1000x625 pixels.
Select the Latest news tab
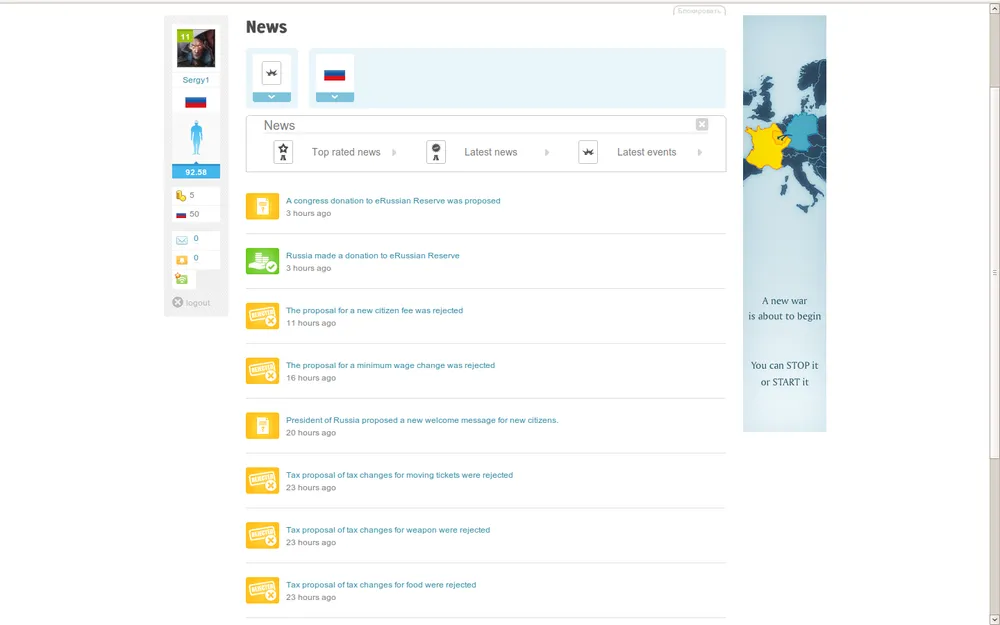490,152
